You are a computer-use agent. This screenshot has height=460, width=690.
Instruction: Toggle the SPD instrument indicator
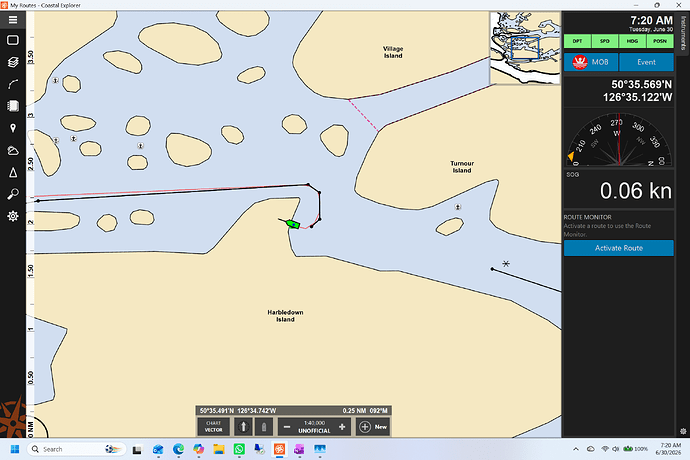coord(605,41)
